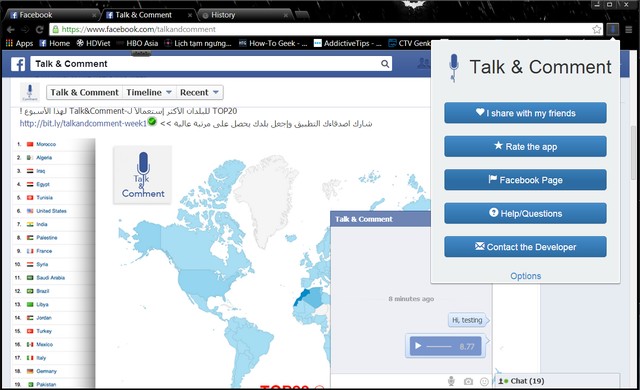Click Talk & Comment page name button

point(84,93)
